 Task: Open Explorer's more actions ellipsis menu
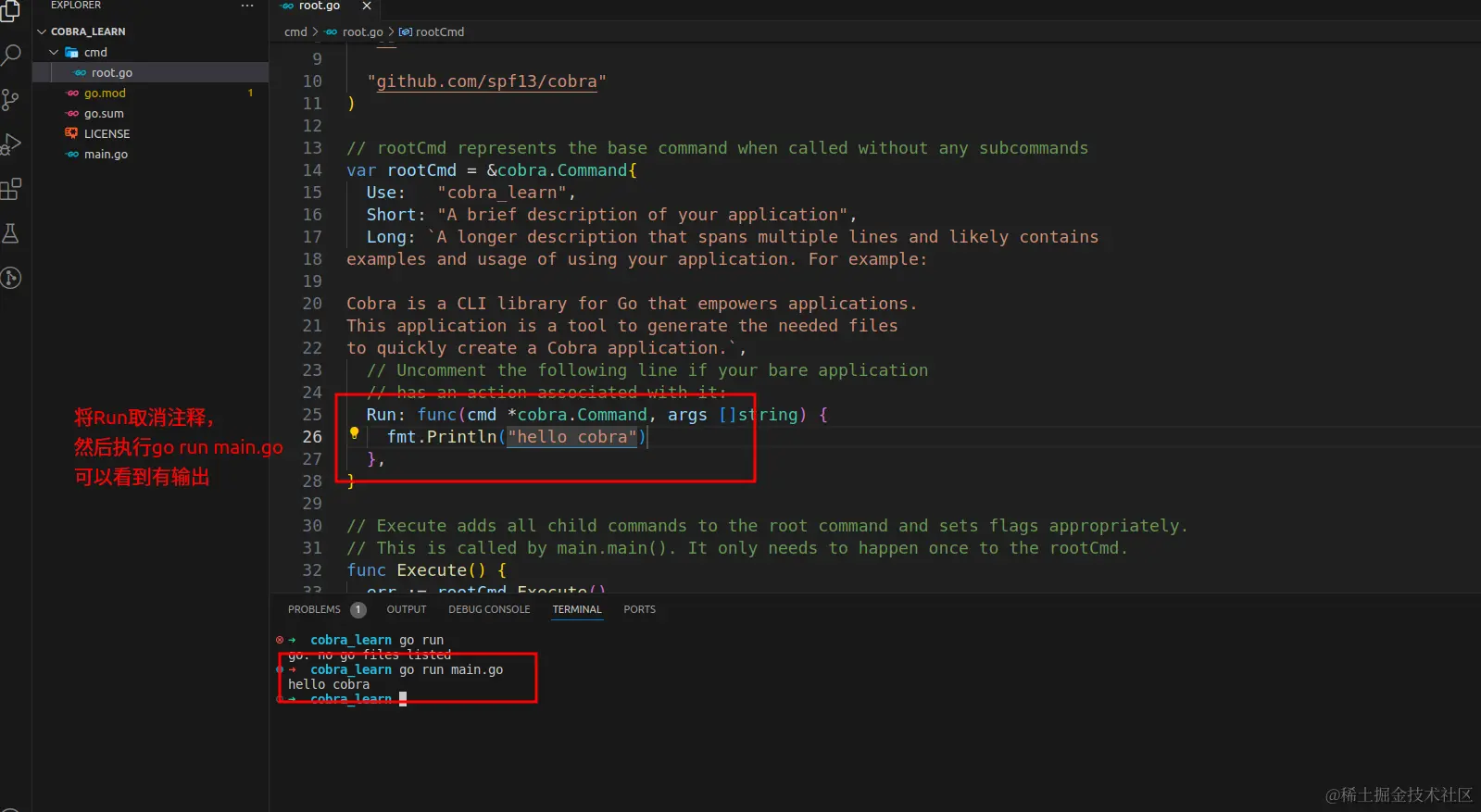tap(247, 6)
